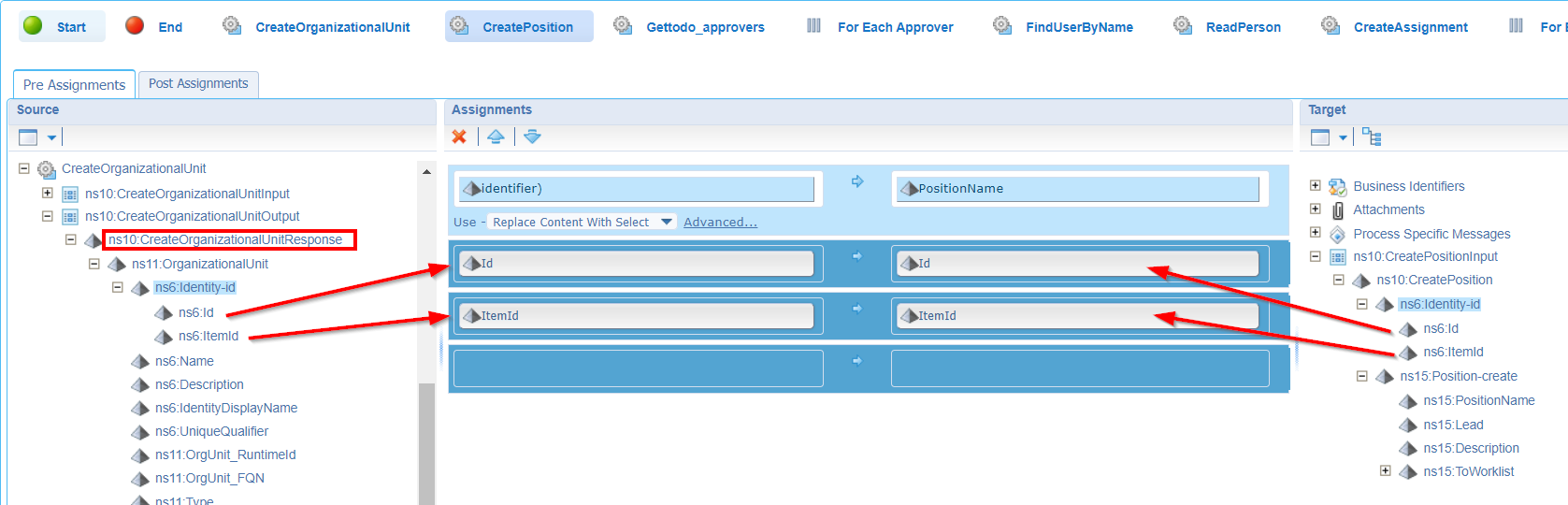Expand the Business Identifiers node

[1316, 186]
